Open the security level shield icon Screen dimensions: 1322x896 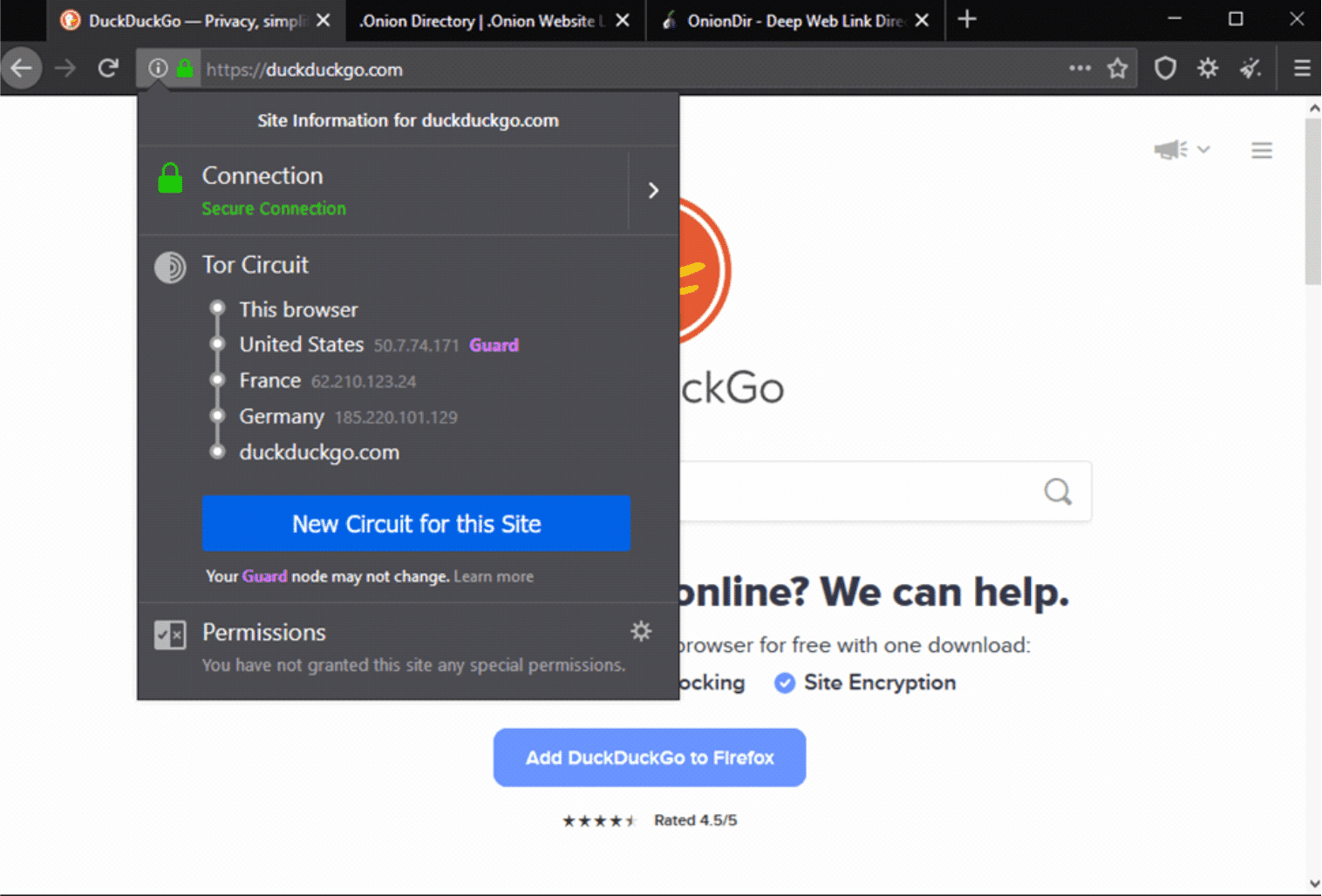[1165, 68]
